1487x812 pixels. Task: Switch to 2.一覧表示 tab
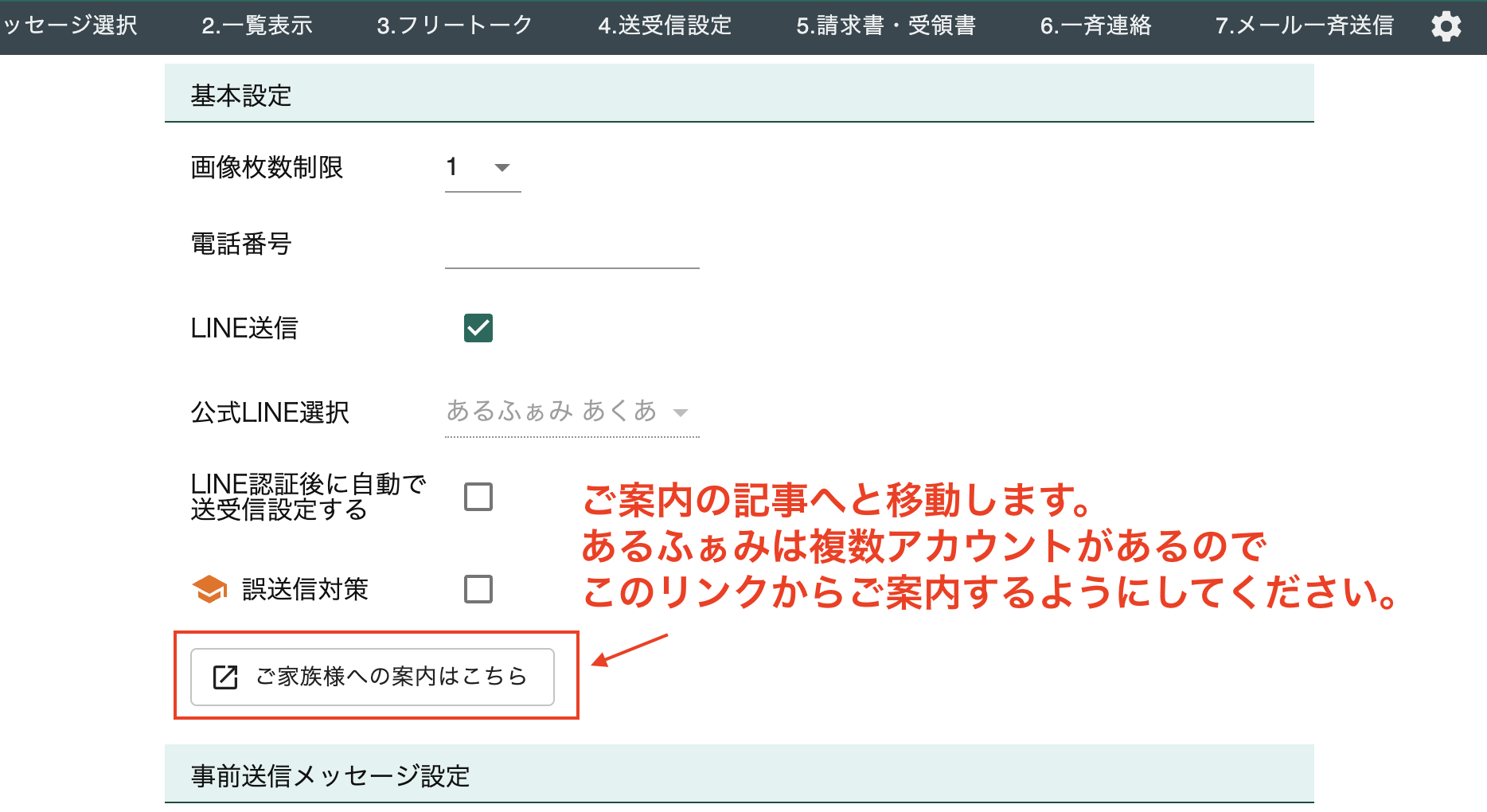point(256,26)
